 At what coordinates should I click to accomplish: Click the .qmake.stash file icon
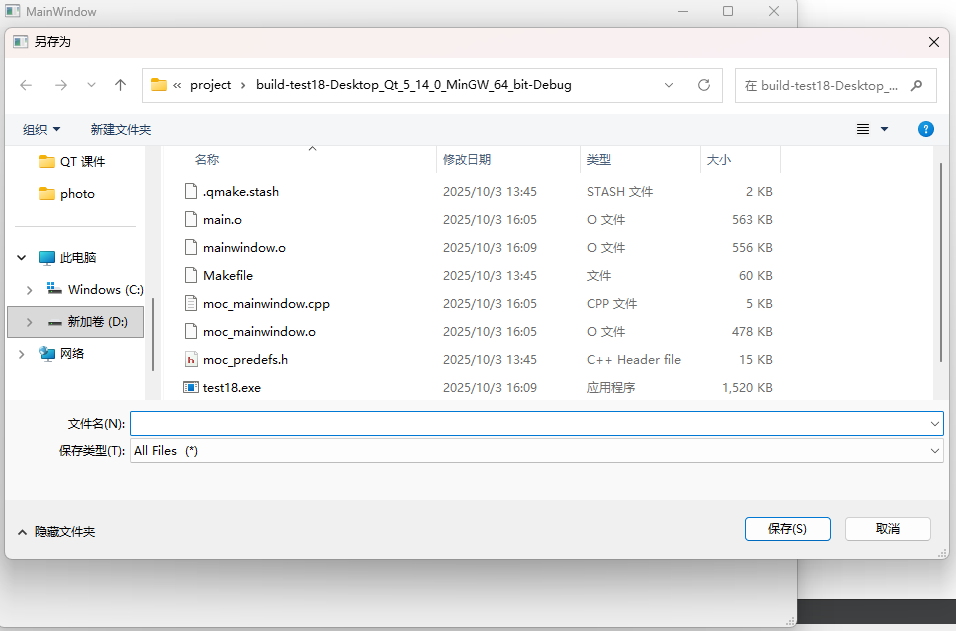tap(191, 191)
